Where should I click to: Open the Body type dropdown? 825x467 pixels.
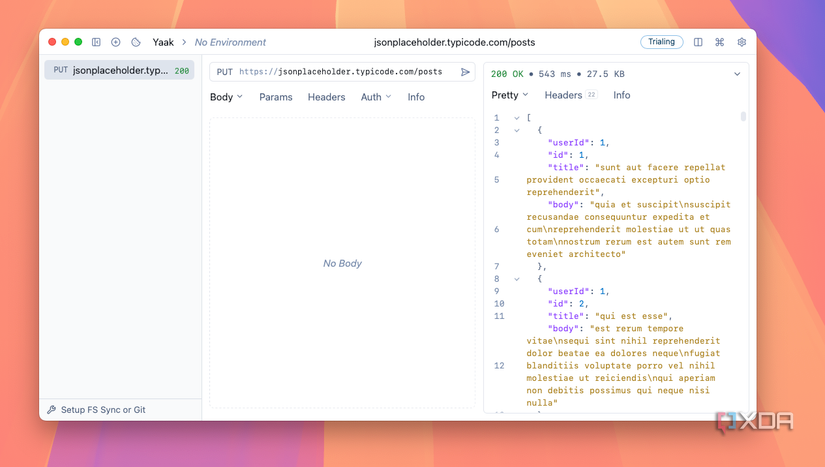(226, 97)
